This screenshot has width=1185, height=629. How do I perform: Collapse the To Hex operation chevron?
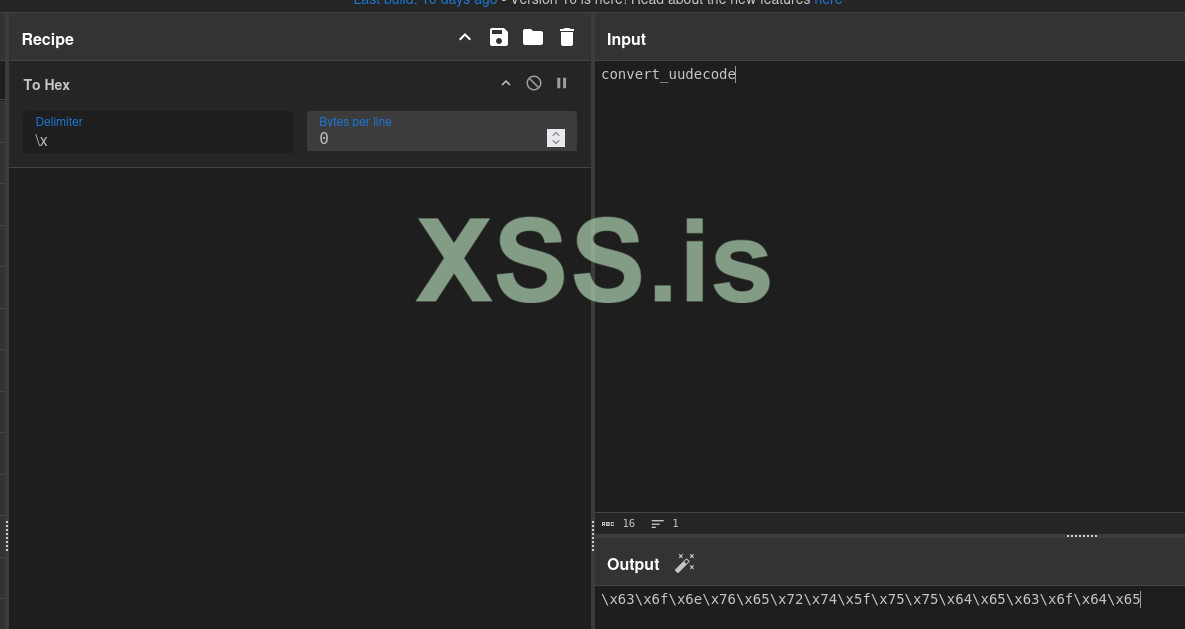506,83
